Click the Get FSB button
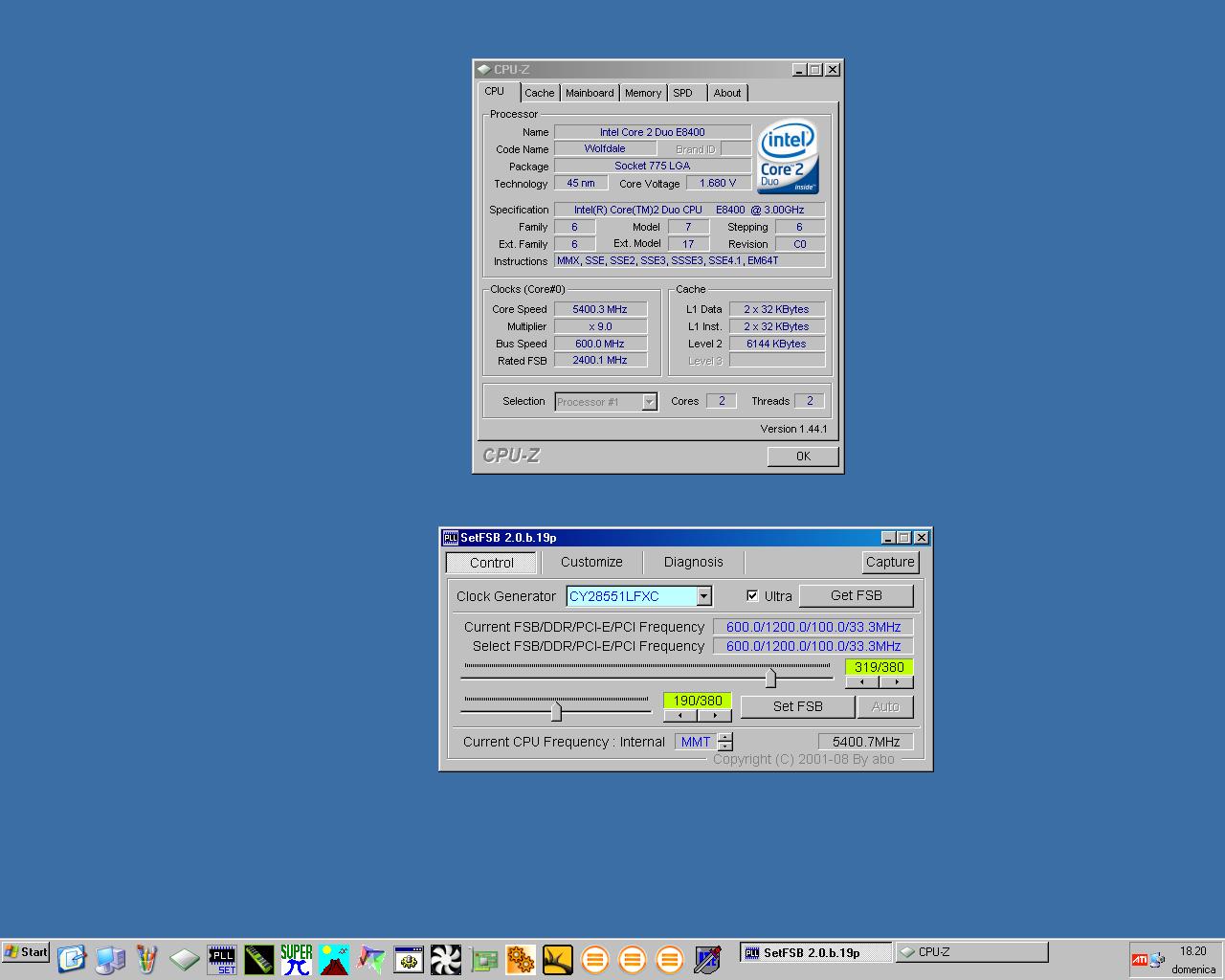The image size is (1225, 980). [x=856, y=595]
